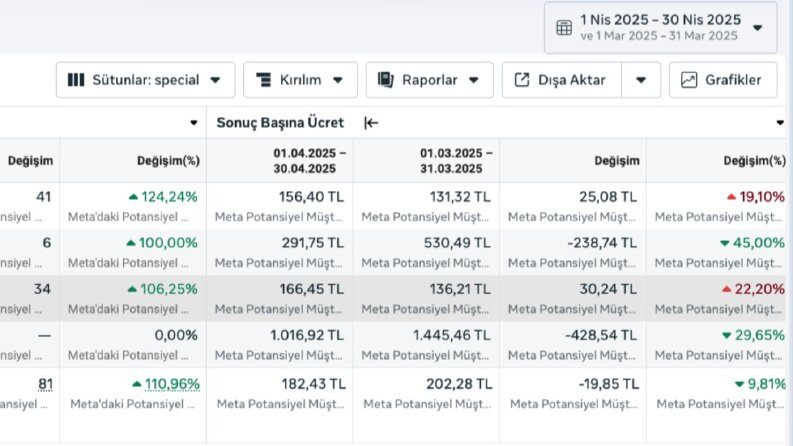Expand the Dışa Aktar split dropdown arrow
This screenshot has width=793, height=446.
(641, 80)
